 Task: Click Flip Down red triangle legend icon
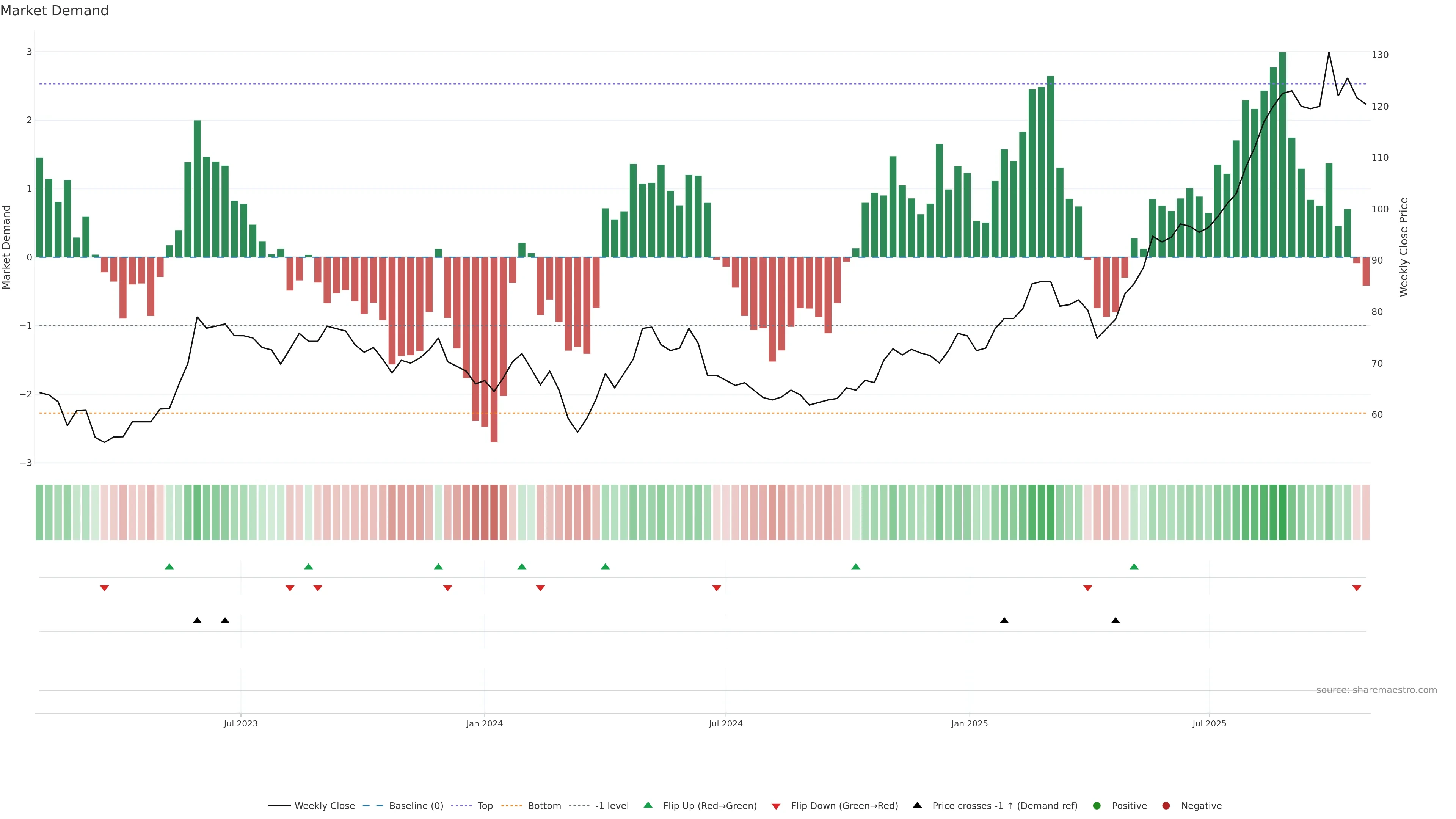[776, 806]
